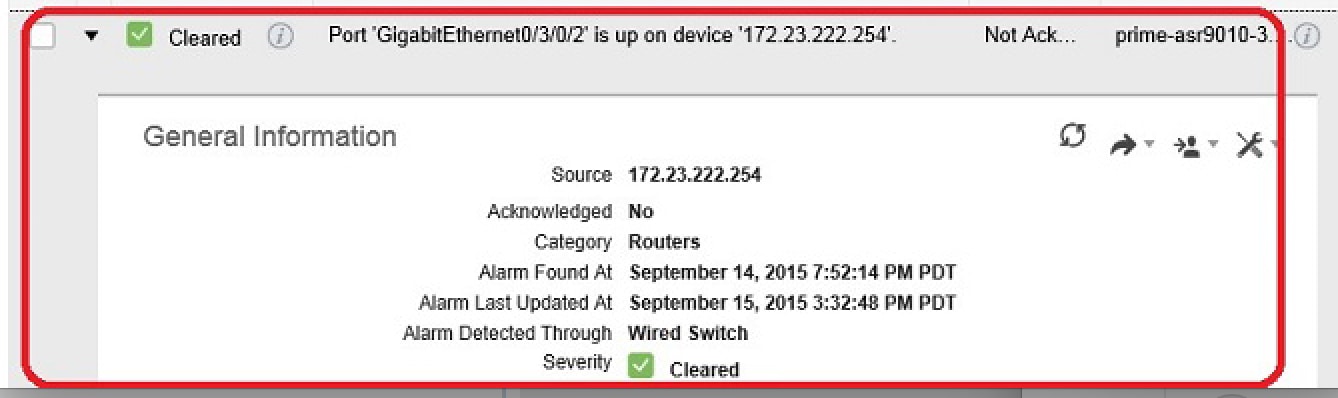The width and height of the screenshot is (1338, 398).
Task: Click the assign user icon
Action: [1187, 147]
